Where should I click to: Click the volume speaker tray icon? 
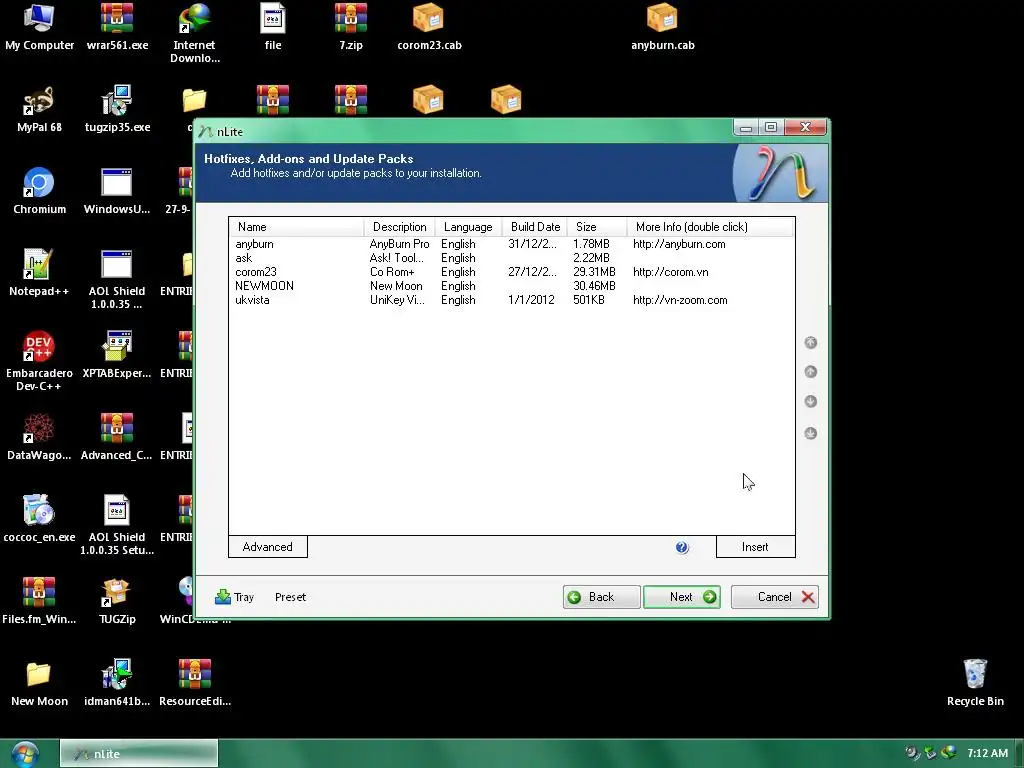point(912,753)
